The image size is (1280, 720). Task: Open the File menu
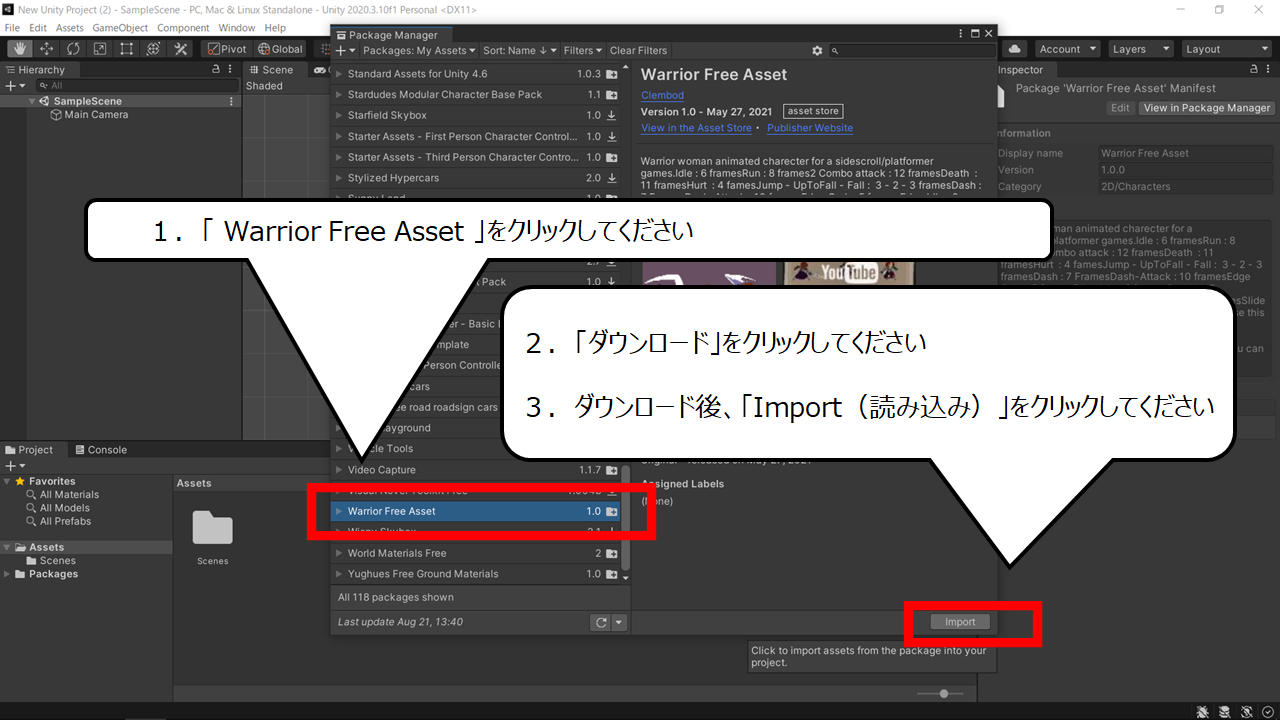tap(12, 28)
